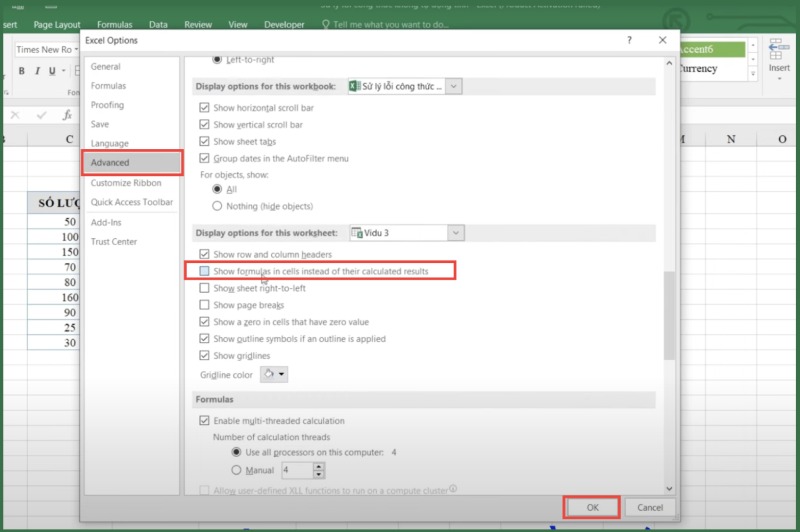800x532 pixels.
Task: Enable Show page breaks checkbox
Action: [204, 305]
